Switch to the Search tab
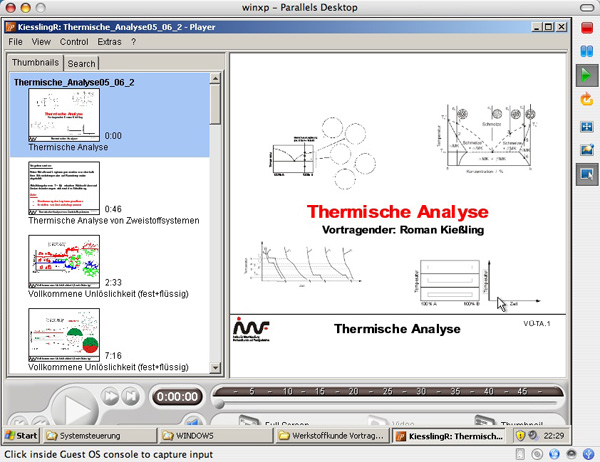This screenshot has height=462, width=600. (82, 64)
